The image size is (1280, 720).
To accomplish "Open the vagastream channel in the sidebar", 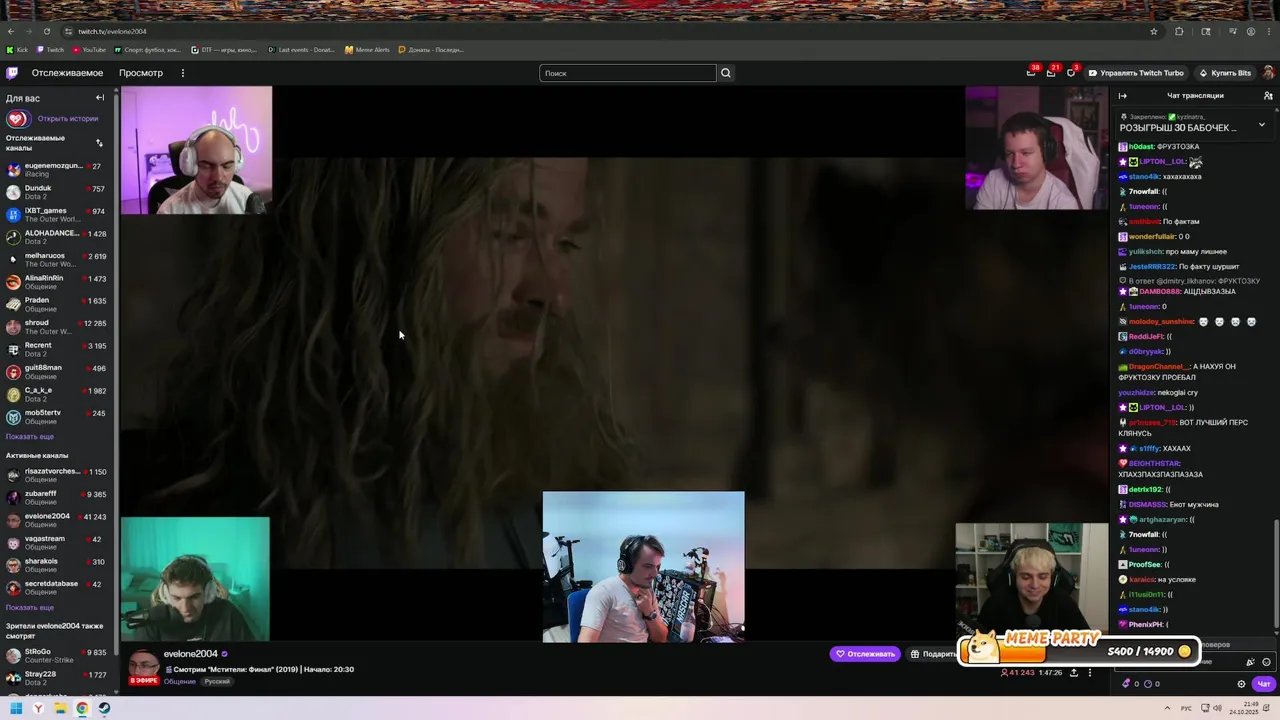I will 59,543.
